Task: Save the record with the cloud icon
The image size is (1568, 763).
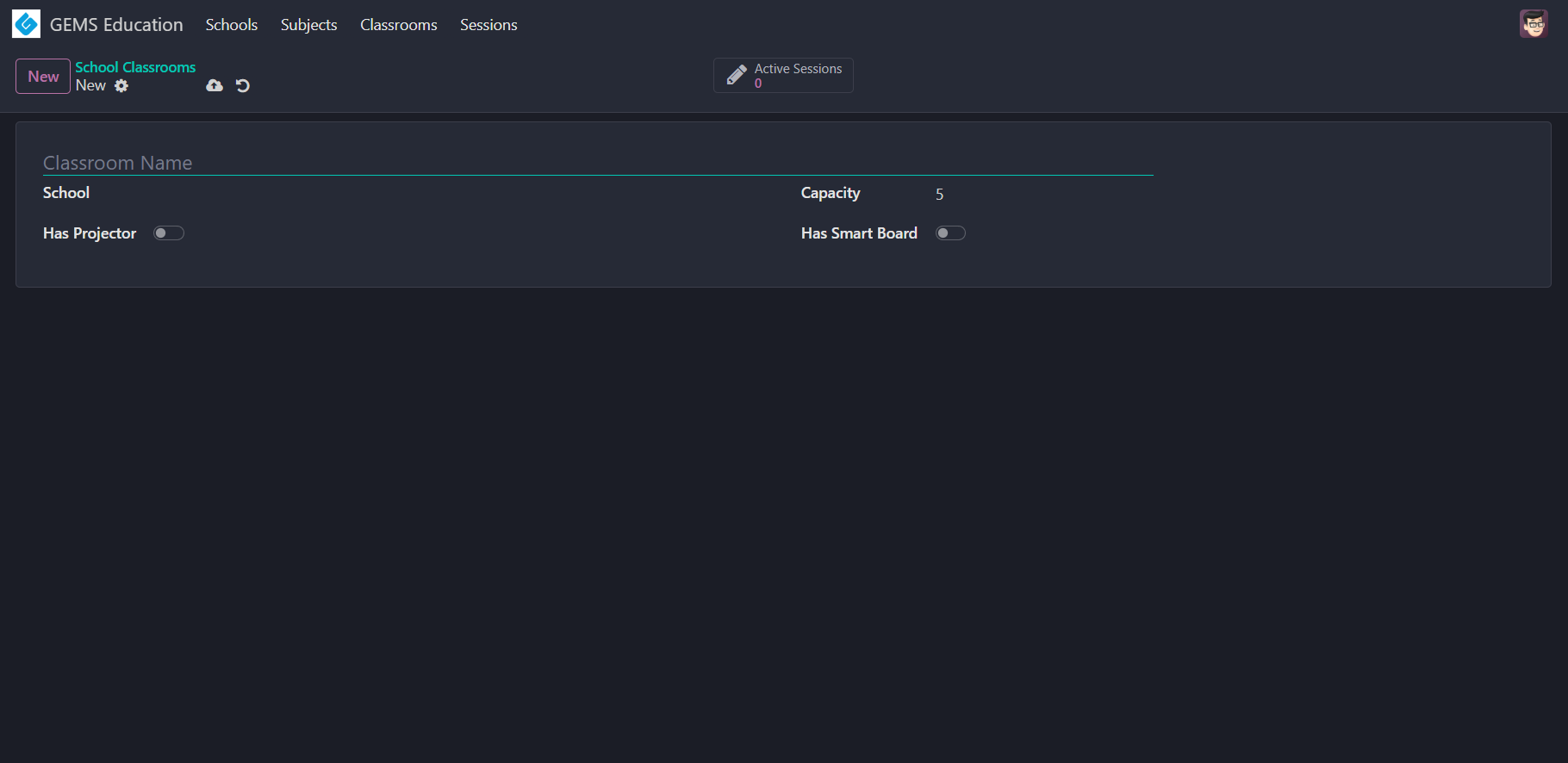Action: pos(215,86)
